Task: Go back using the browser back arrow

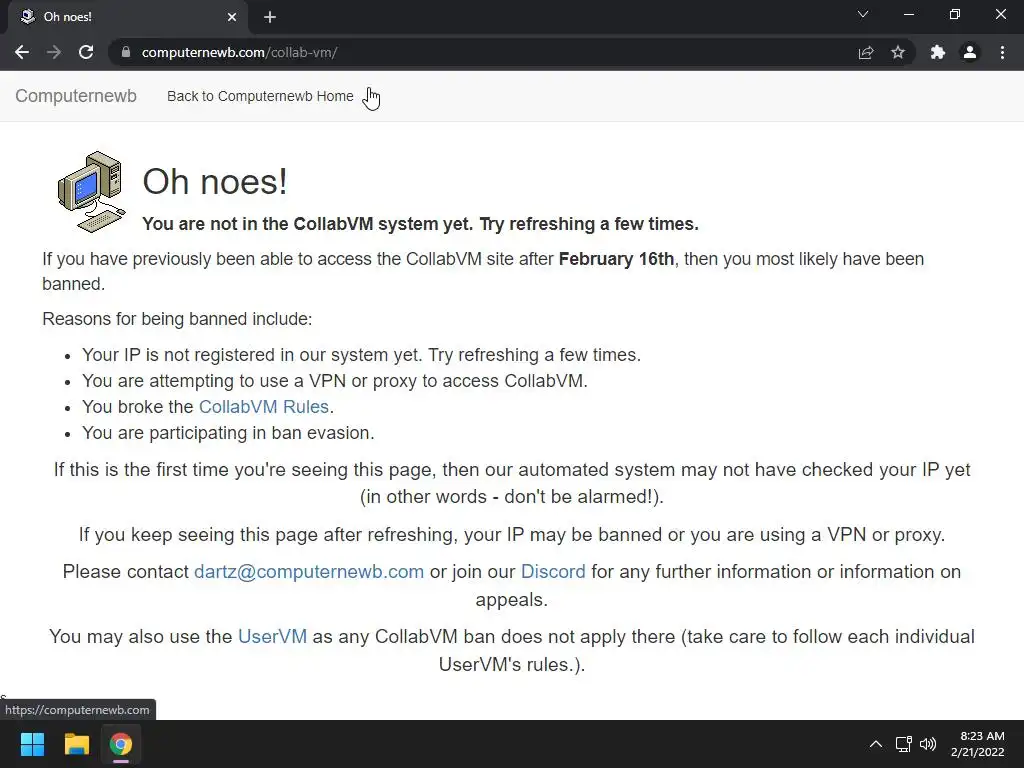Action: click(22, 52)
